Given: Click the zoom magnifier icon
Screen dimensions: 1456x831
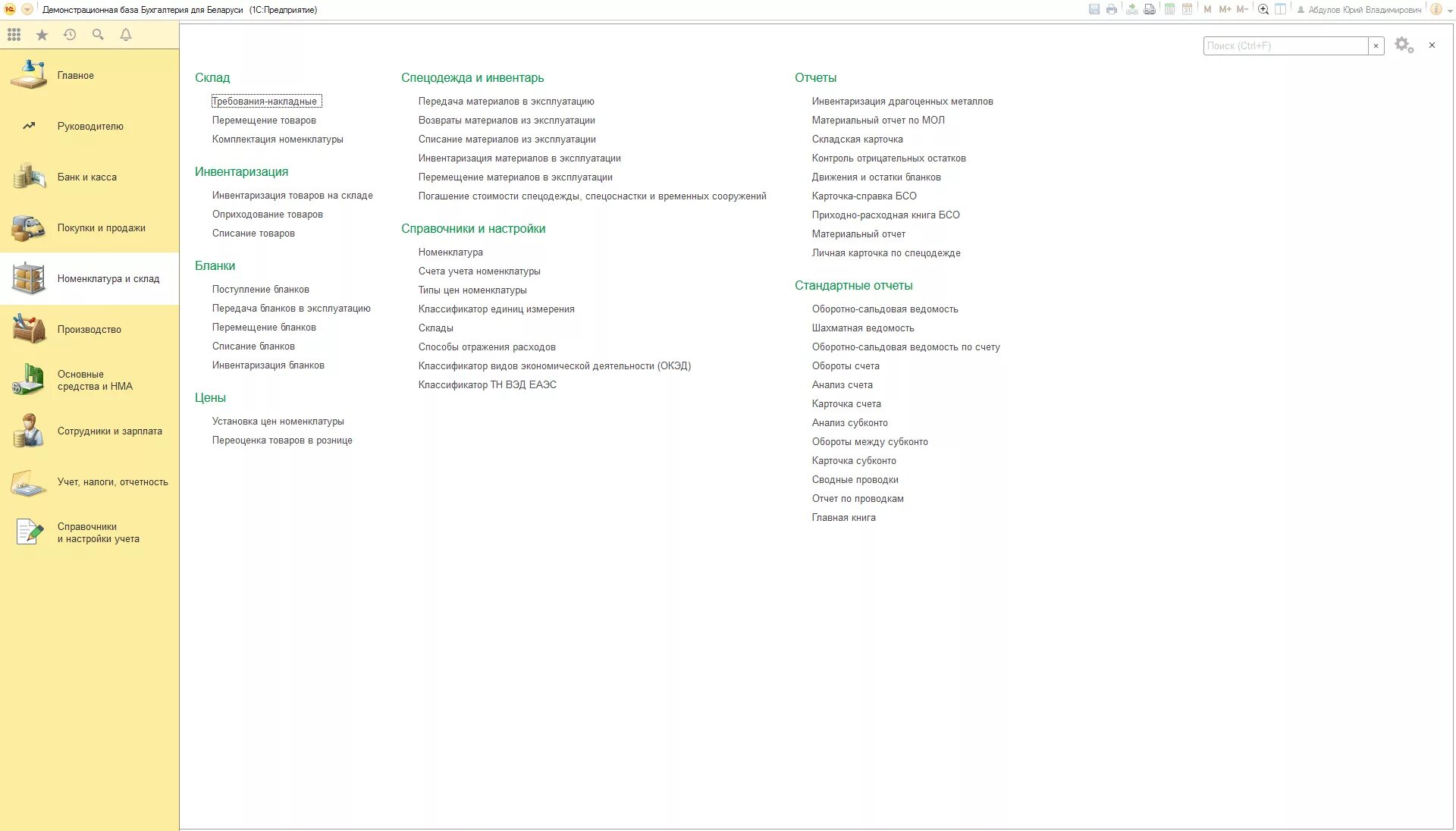Looking at the screenshot, I should click(1263, 10).
